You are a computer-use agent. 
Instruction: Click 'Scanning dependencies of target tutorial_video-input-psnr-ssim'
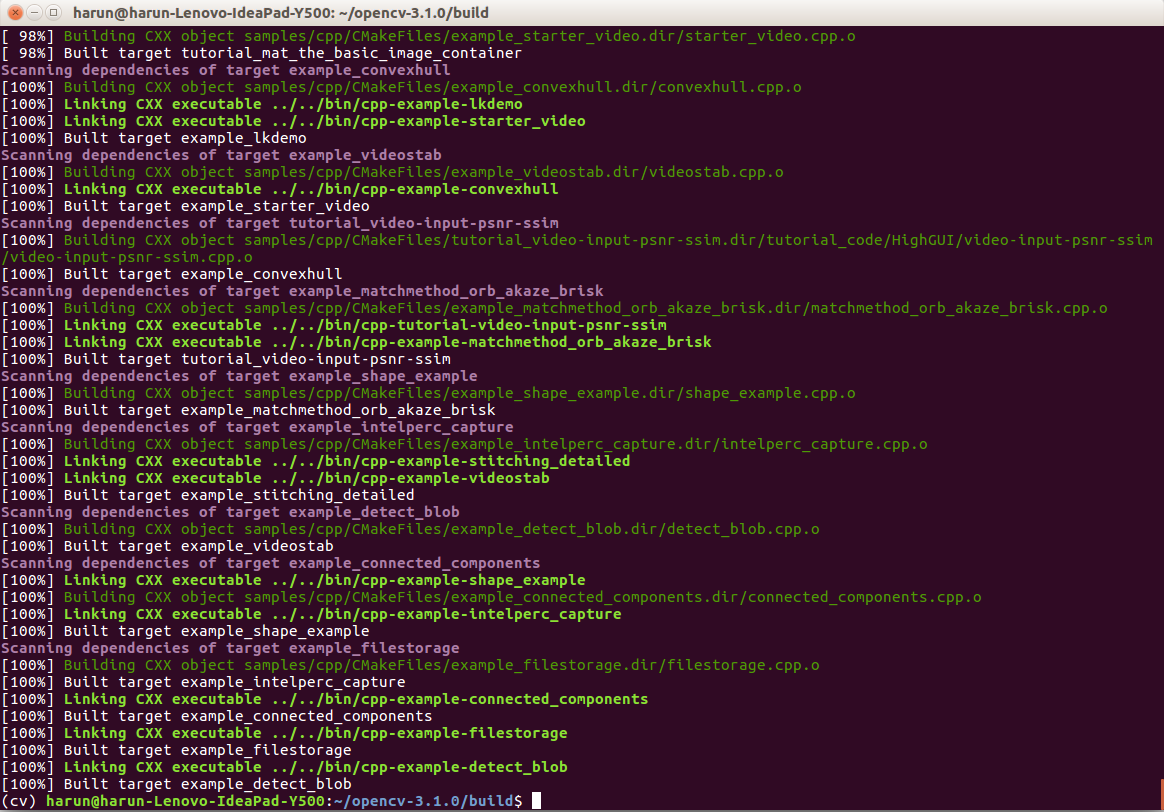279,223
